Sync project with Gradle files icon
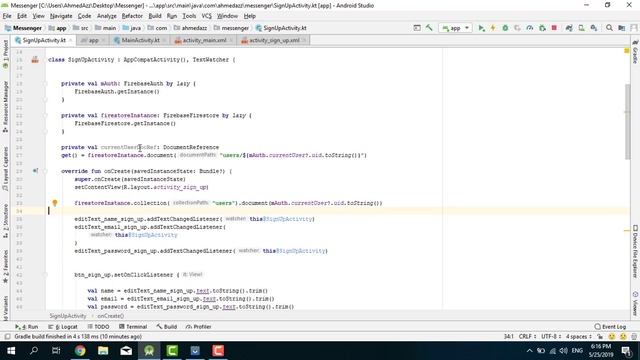 coord(569,28)
